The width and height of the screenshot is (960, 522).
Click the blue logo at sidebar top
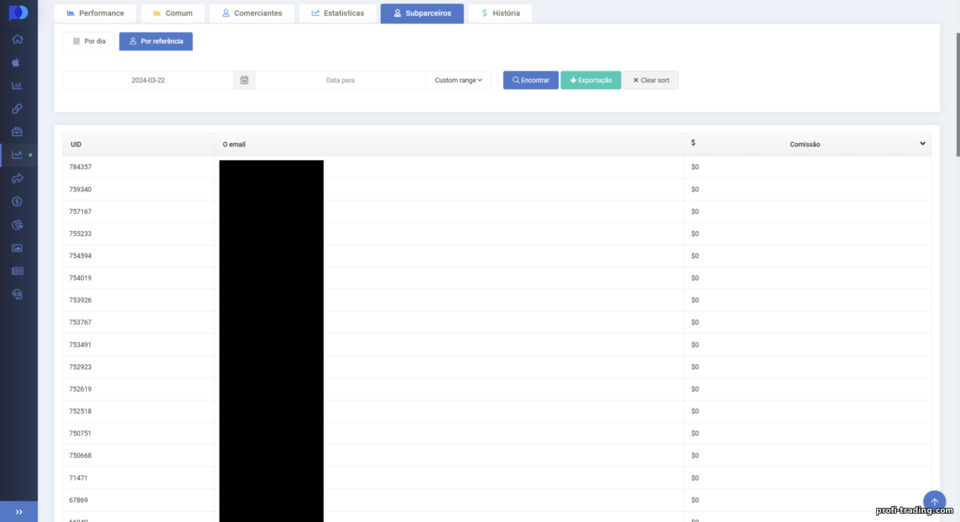[18, 12]
